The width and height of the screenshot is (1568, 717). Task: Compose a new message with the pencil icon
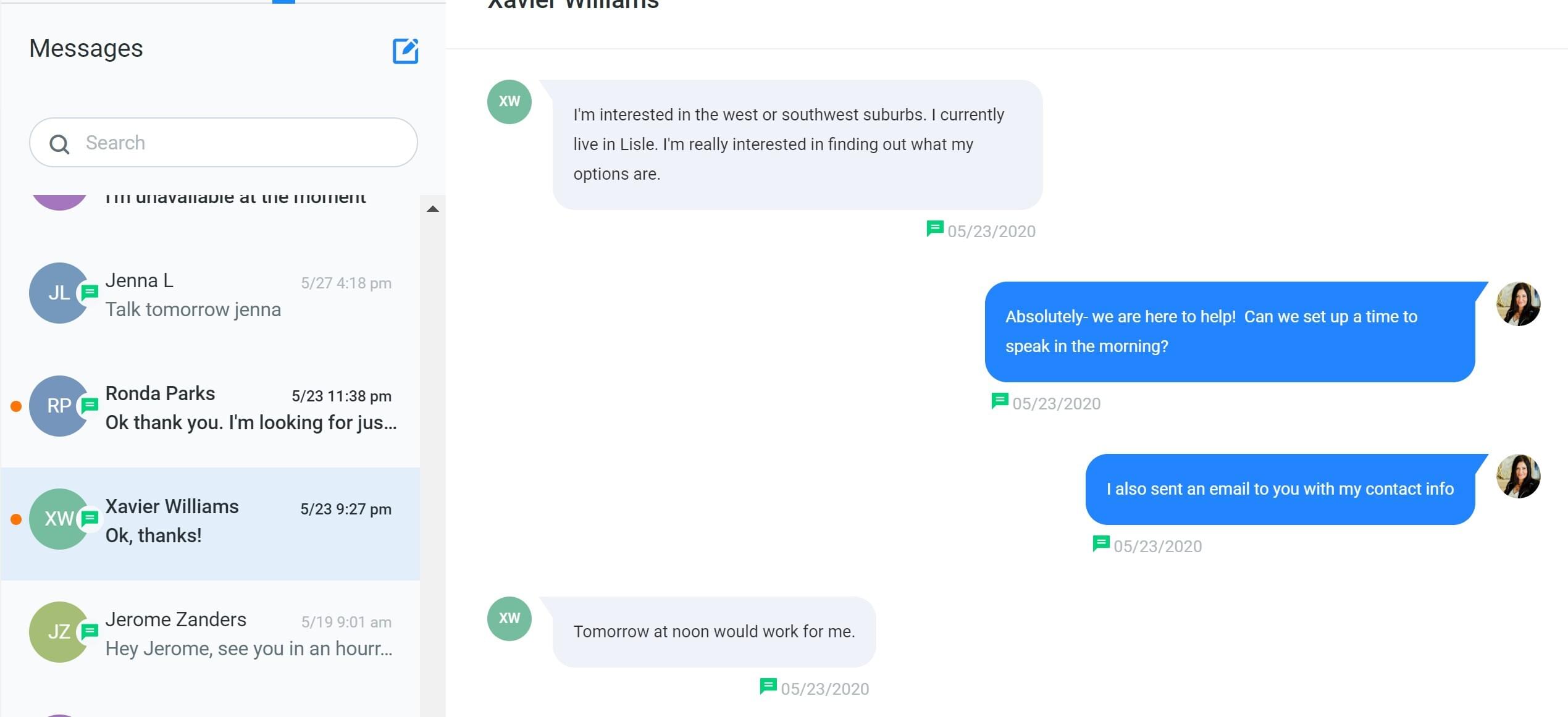[406, 51]
